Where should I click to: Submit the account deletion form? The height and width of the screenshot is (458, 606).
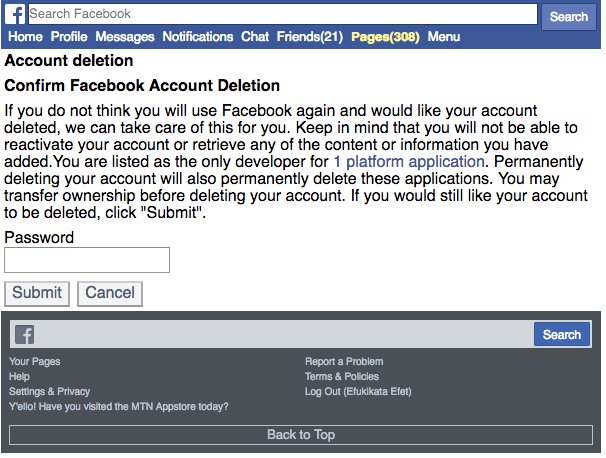[x=37, y=294]
